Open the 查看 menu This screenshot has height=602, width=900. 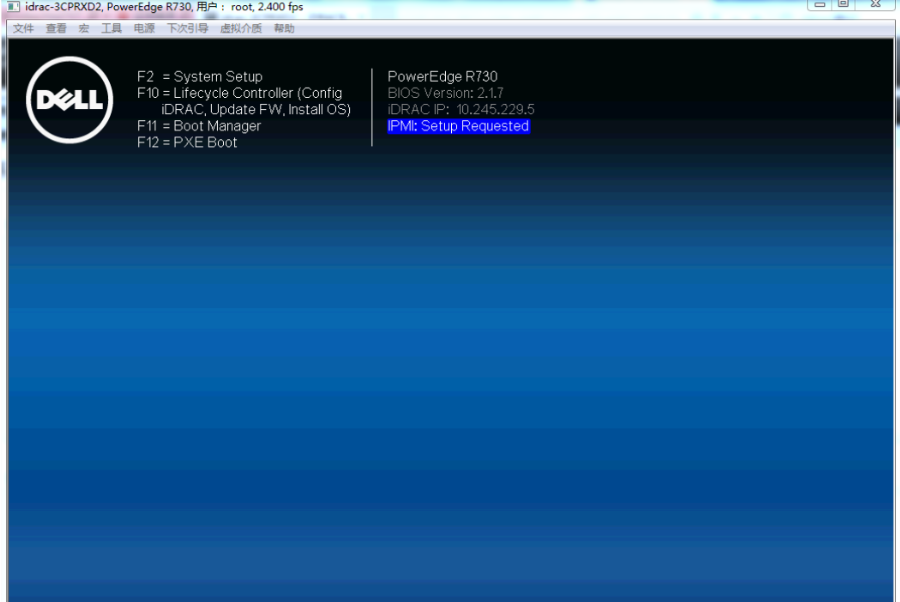point(56,28)
